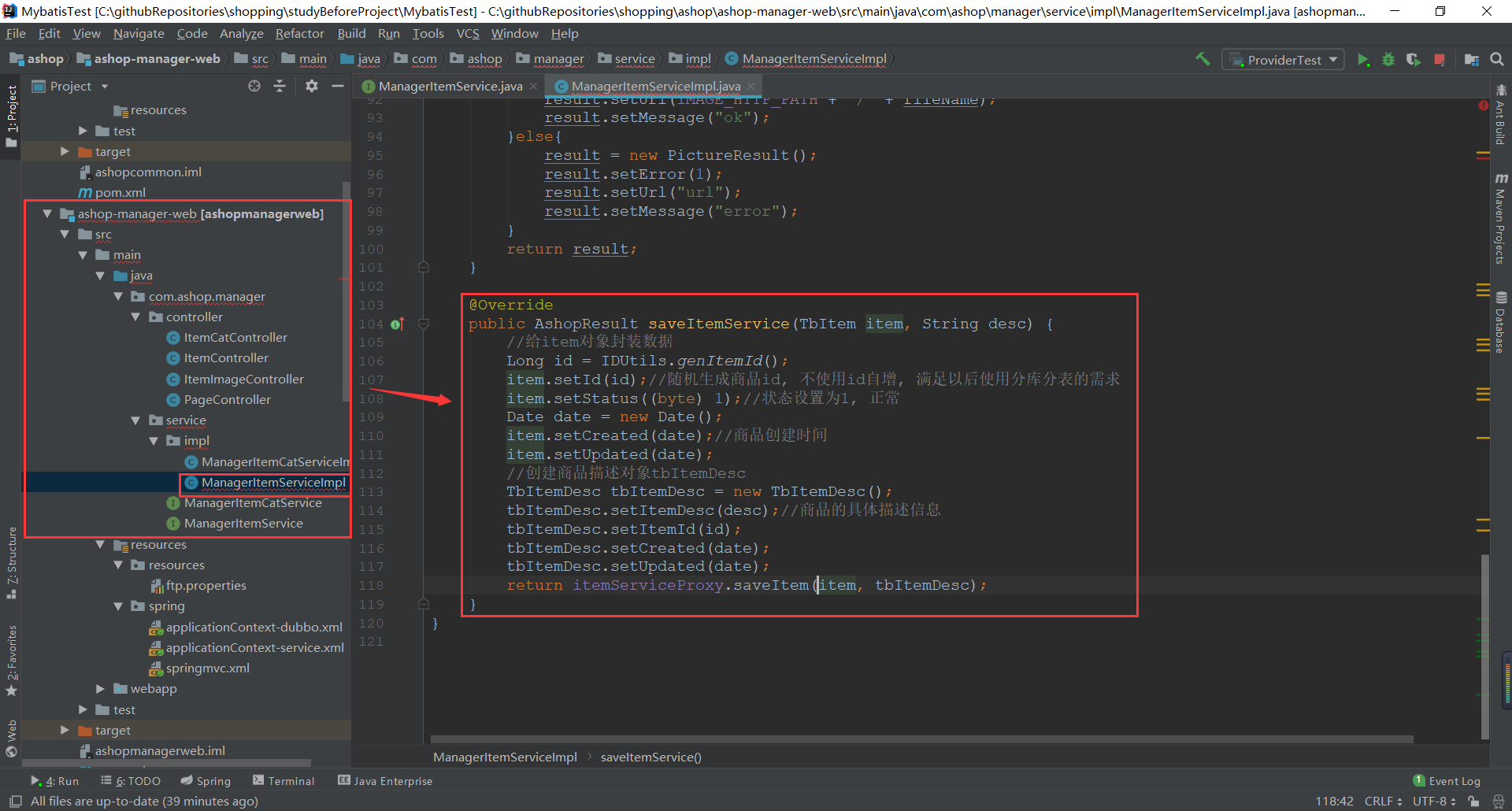Open the Maven Projects side panel
The width and height of the screenshot is (1512, 811).
[x=1501, y=219]
